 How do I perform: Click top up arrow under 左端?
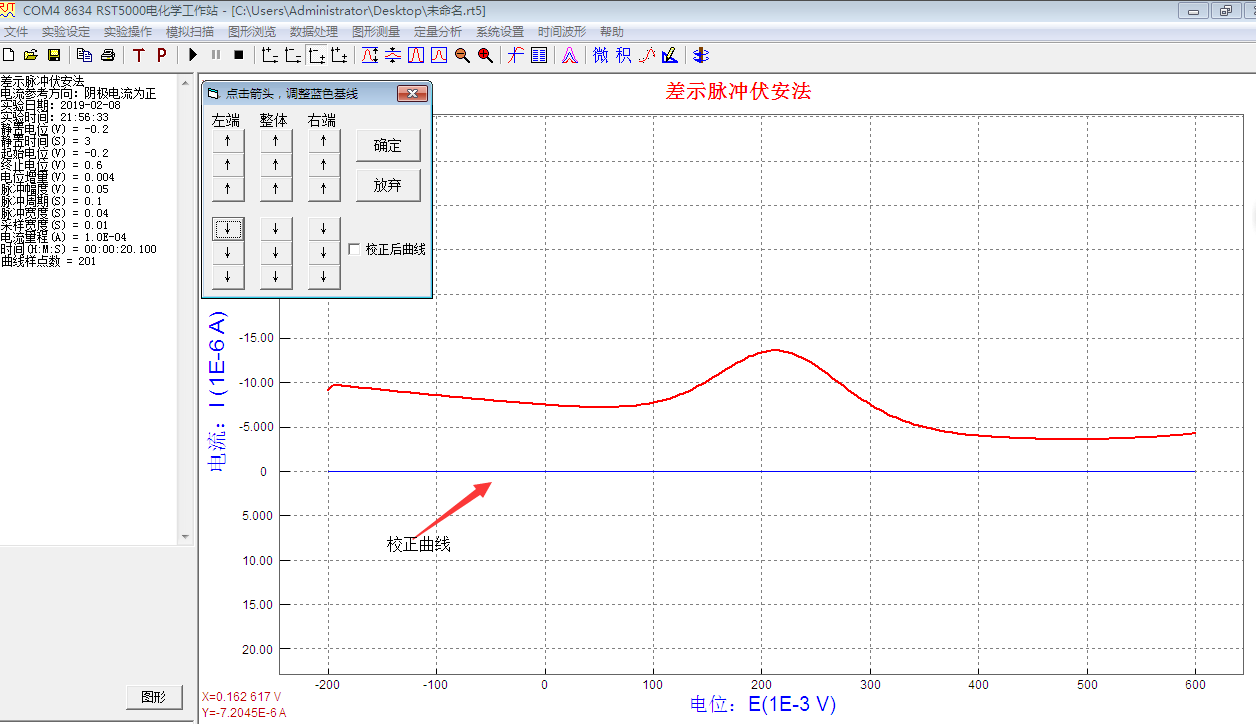(x=228, y=141)
